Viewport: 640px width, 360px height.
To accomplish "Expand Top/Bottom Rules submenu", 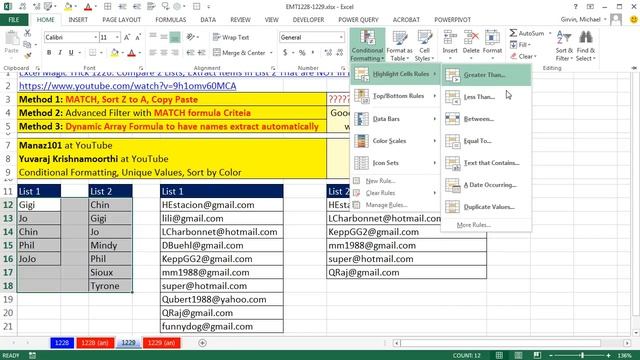I will pyautogui.click(x=395, y=96).
